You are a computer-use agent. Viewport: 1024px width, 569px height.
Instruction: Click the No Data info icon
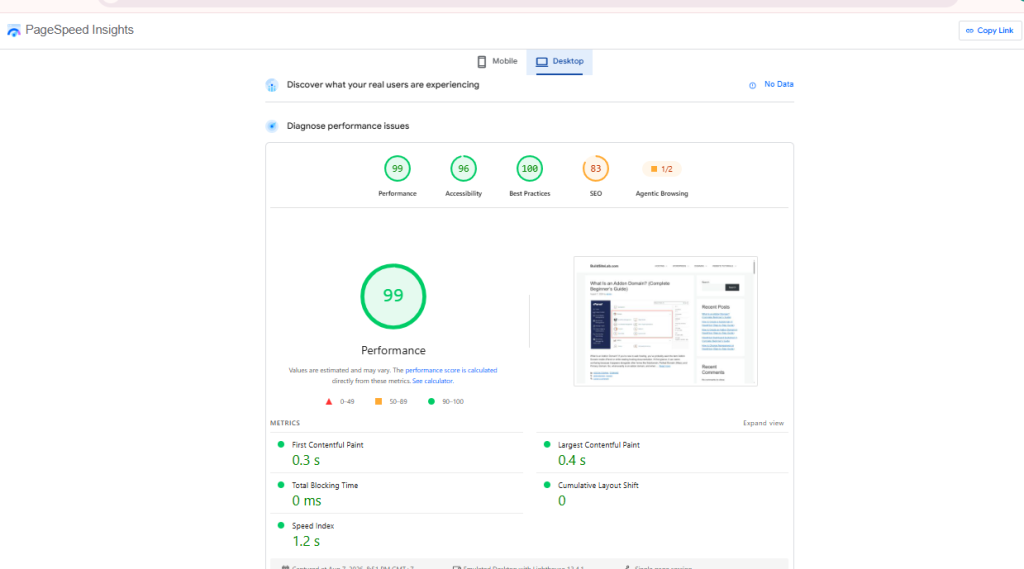point(752,85)
